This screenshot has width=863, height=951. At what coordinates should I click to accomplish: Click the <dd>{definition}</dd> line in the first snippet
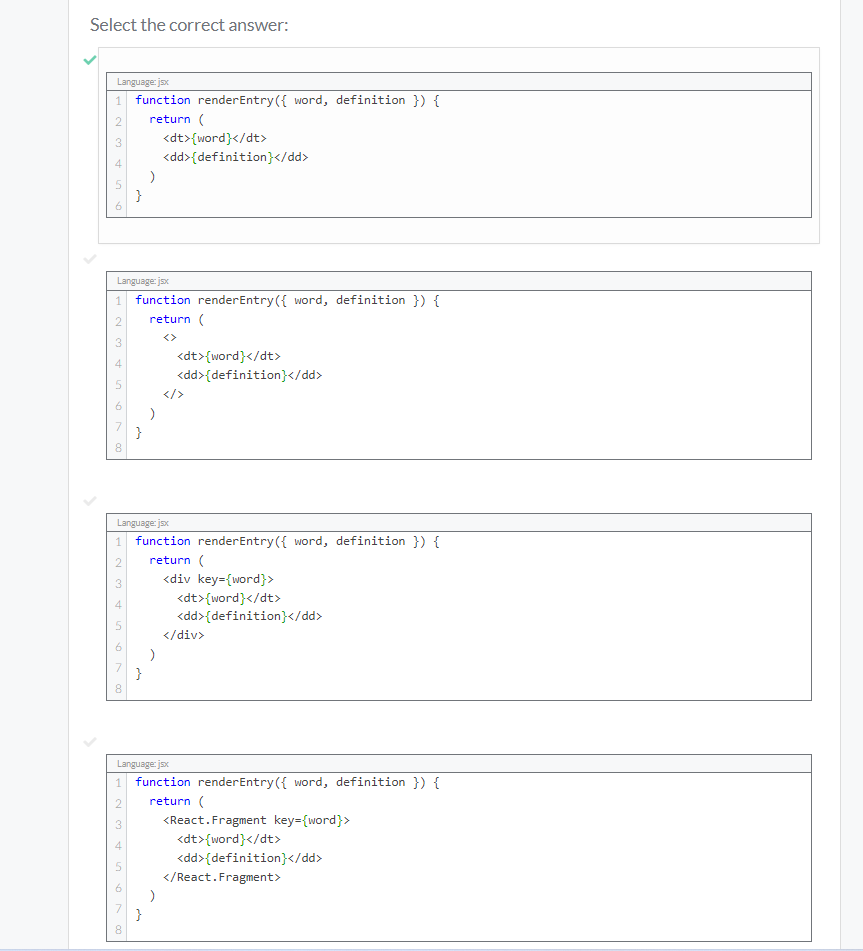pos(235,157)
